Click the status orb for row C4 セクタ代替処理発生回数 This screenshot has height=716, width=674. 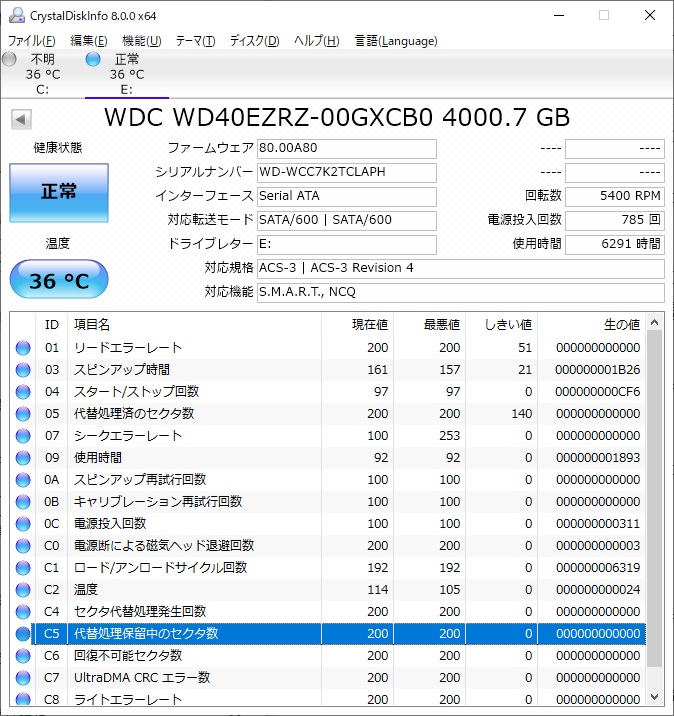(23, 612)
